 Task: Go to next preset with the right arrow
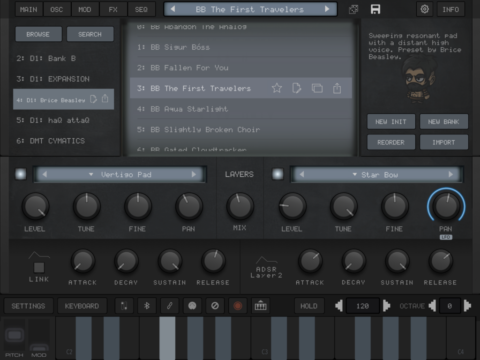tap(327, 9)
